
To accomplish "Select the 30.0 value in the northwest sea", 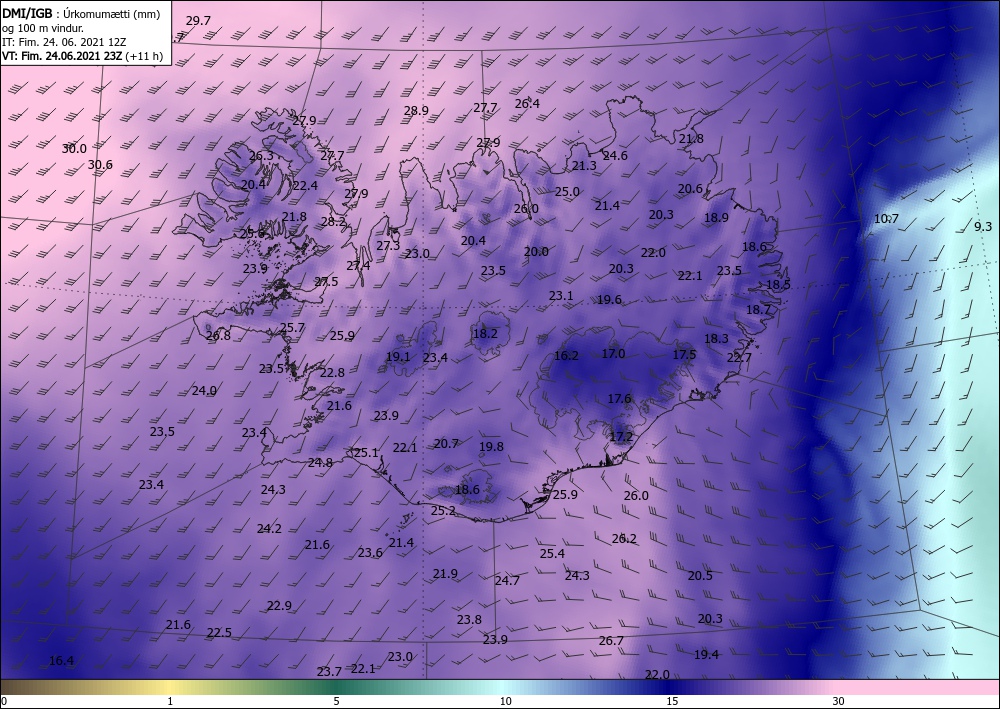I will pos(74,149).
